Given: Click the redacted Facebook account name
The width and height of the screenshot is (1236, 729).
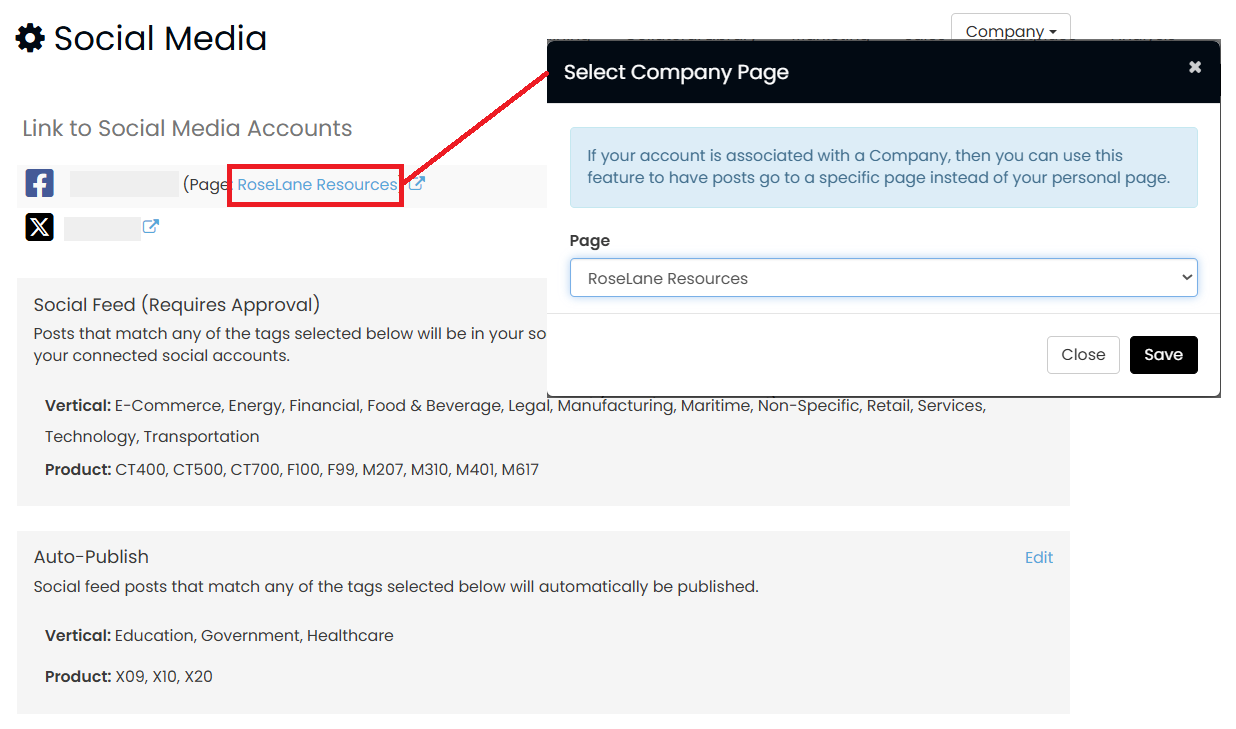Looking at the screenshot, I should click(124, 184).
